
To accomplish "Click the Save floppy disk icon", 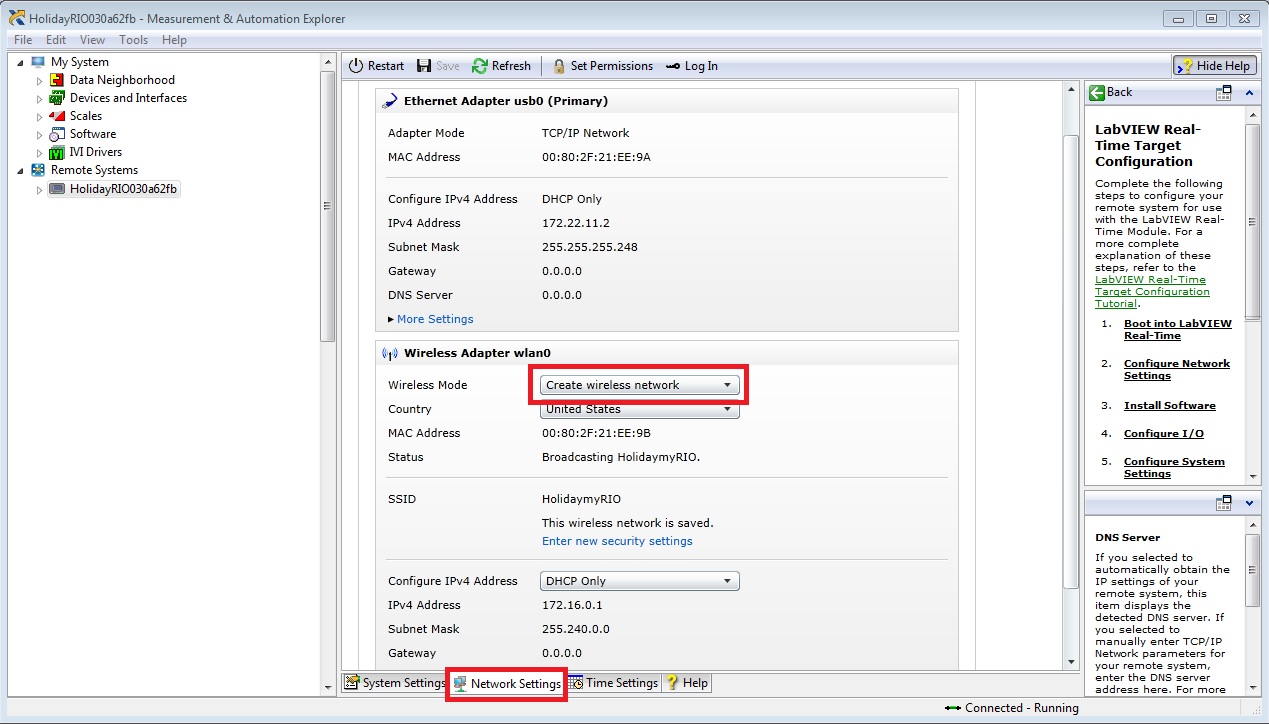I will [x=424, y=66].
